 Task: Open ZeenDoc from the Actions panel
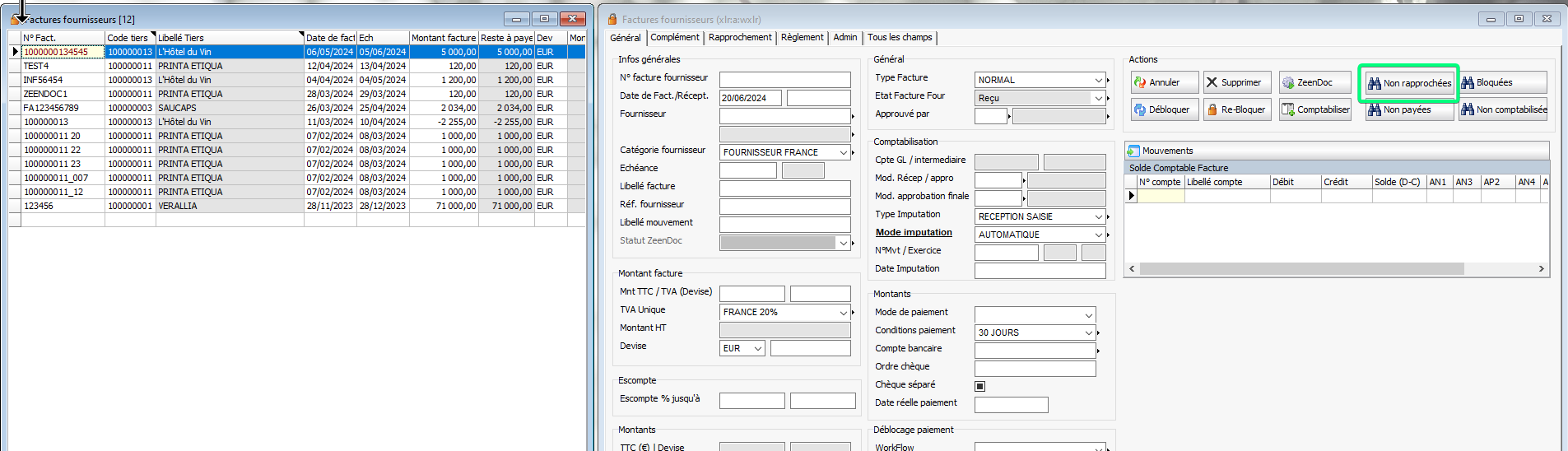1314,82
